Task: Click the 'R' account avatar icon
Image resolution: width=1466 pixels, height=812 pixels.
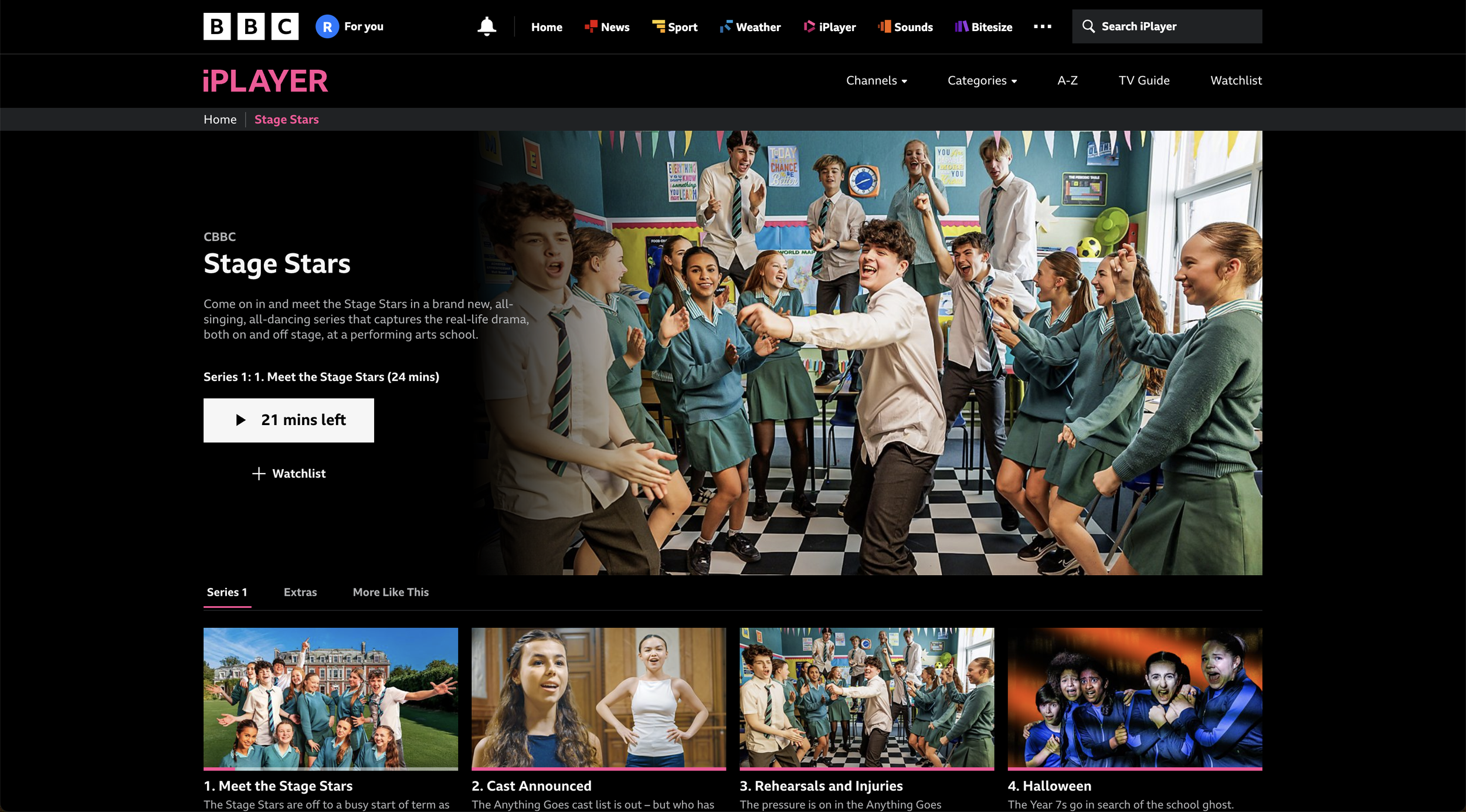Action: click(327, 26)
